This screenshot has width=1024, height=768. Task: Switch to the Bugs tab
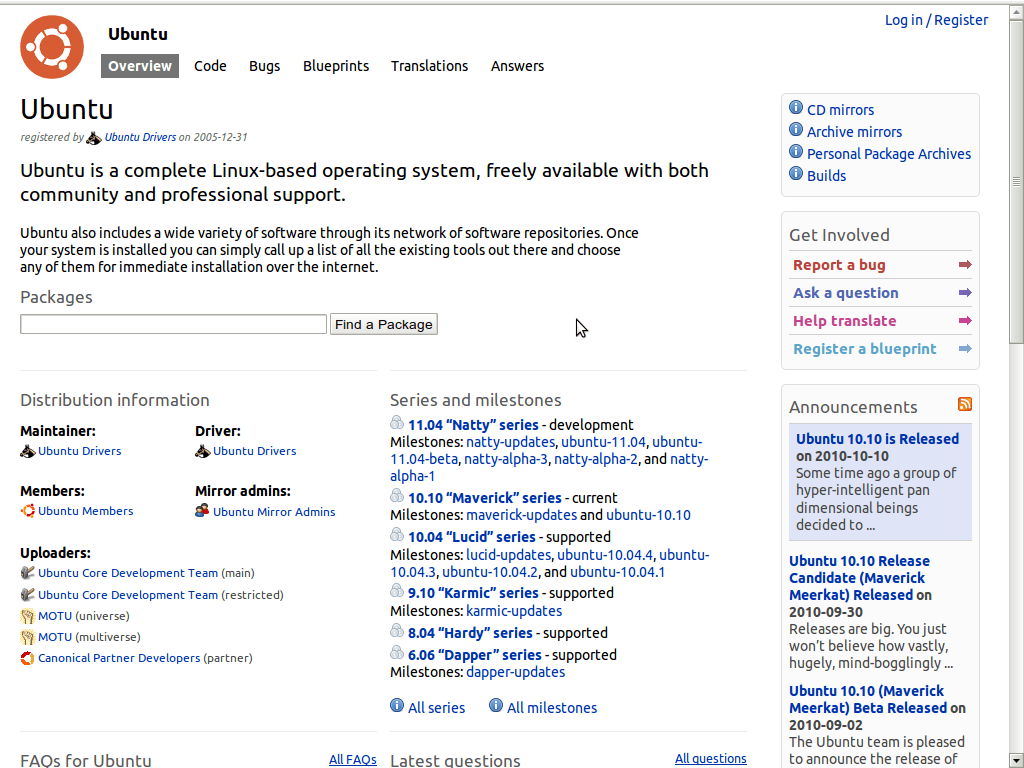[265, 66]
